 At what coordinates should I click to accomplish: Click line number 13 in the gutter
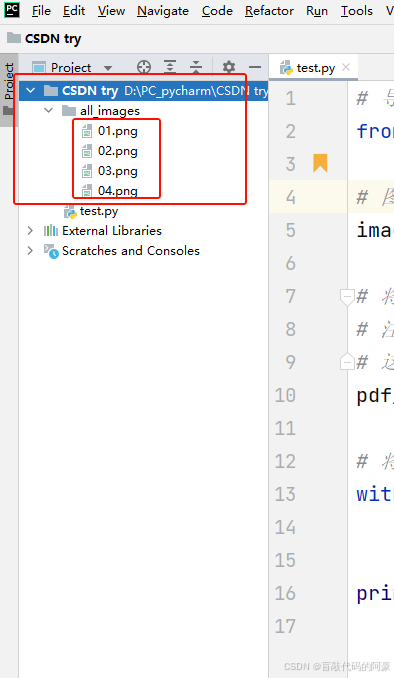pos(285,494)
